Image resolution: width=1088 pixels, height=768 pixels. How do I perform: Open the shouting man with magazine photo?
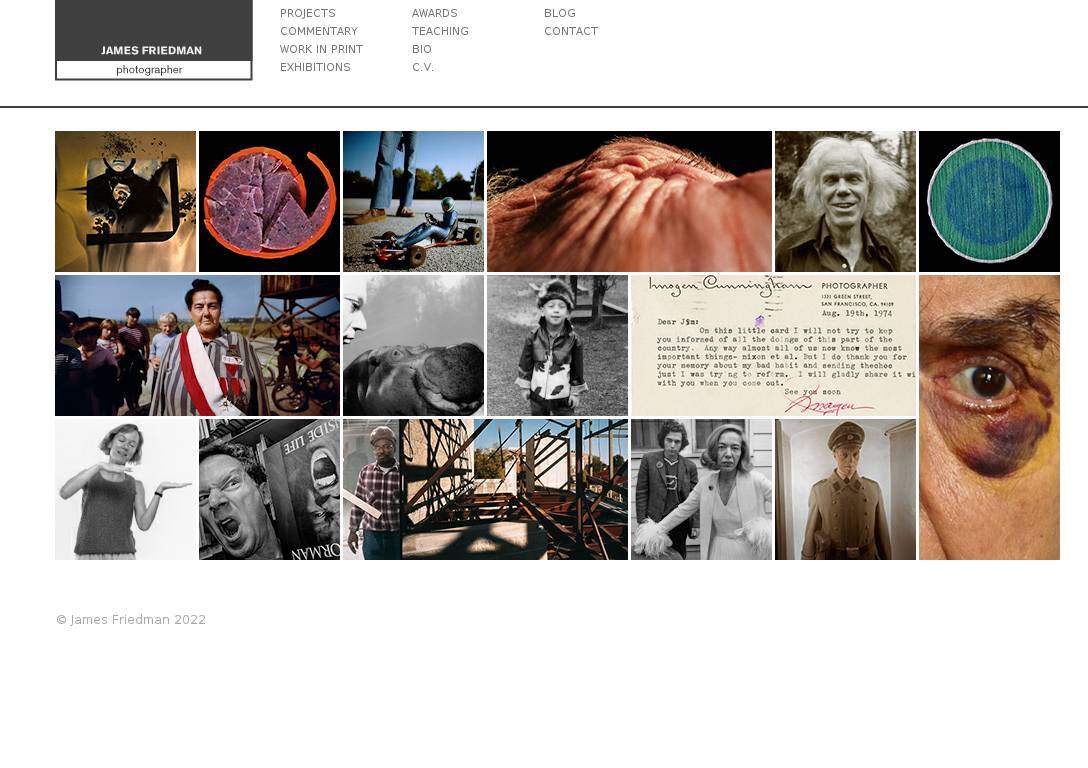point(269,489)
